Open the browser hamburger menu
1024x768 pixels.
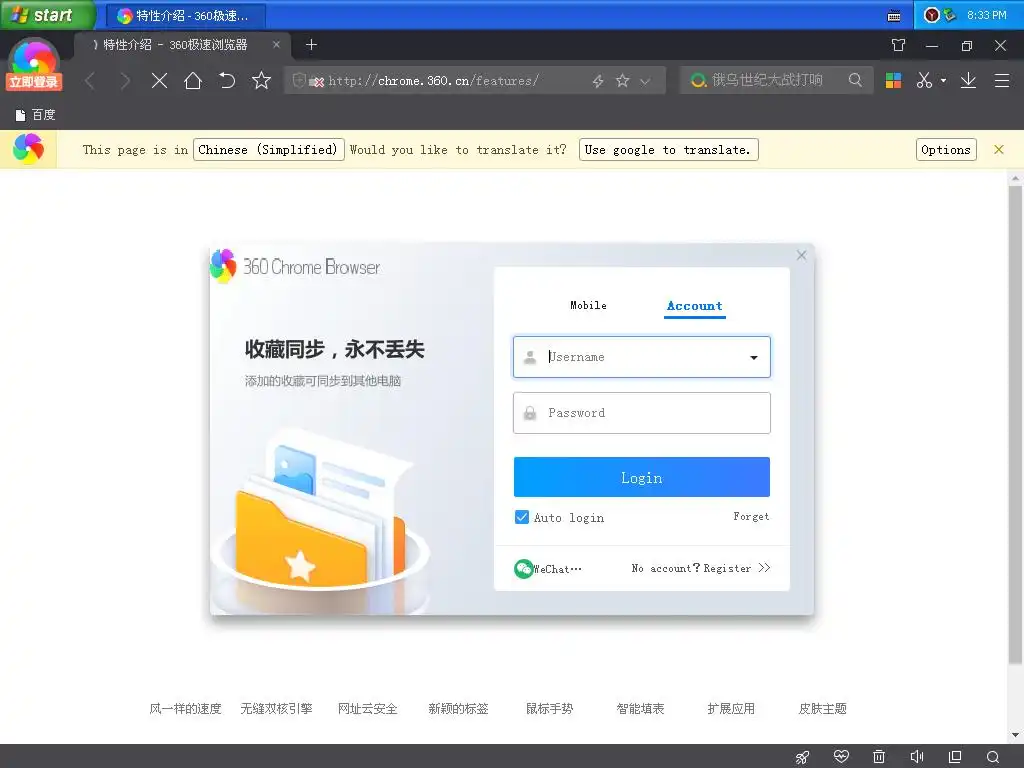[1002, 80]
